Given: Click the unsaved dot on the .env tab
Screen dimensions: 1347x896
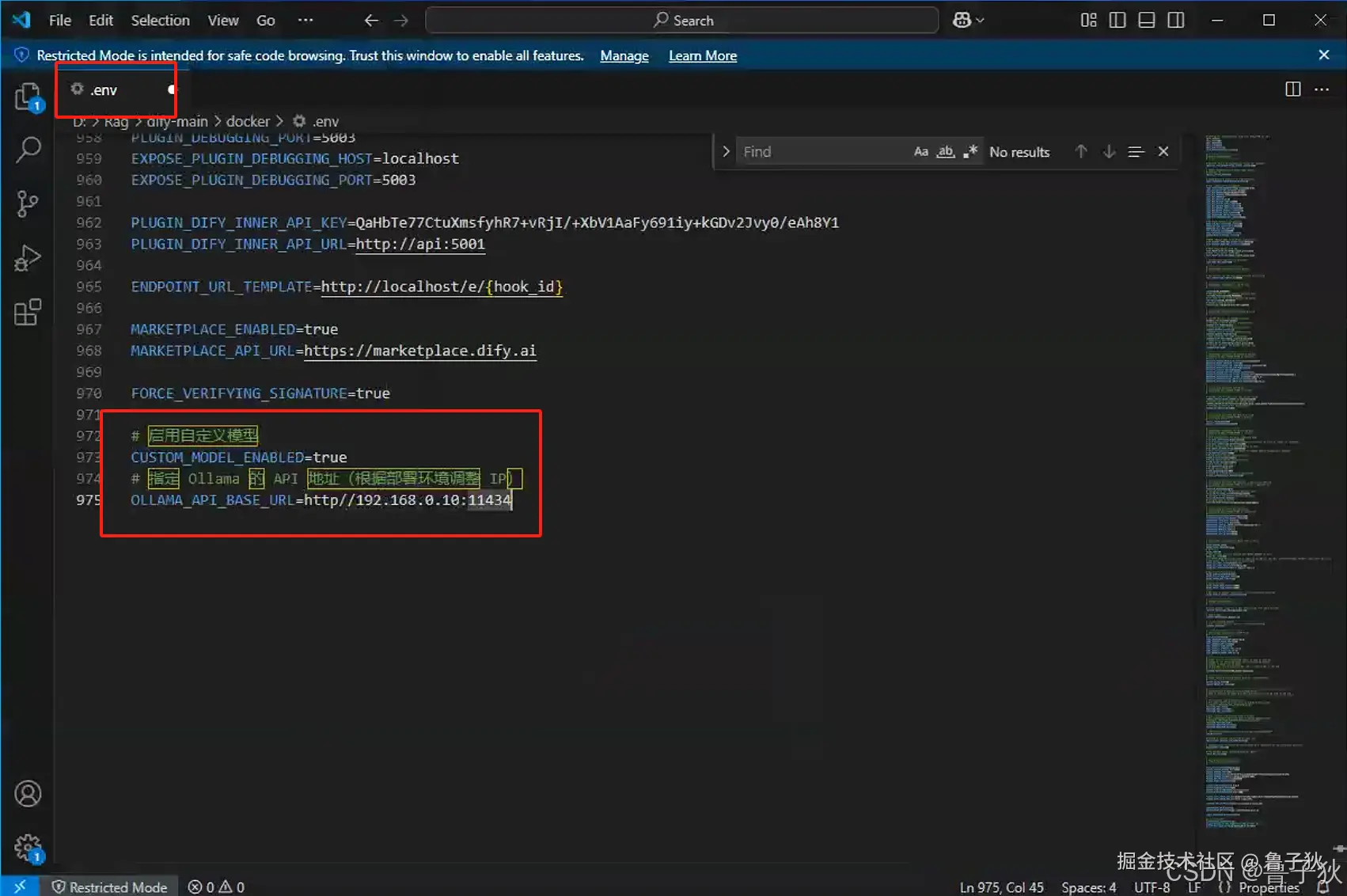Looking at the screenshot, I should pyautogui.click(x=172, y=89).
